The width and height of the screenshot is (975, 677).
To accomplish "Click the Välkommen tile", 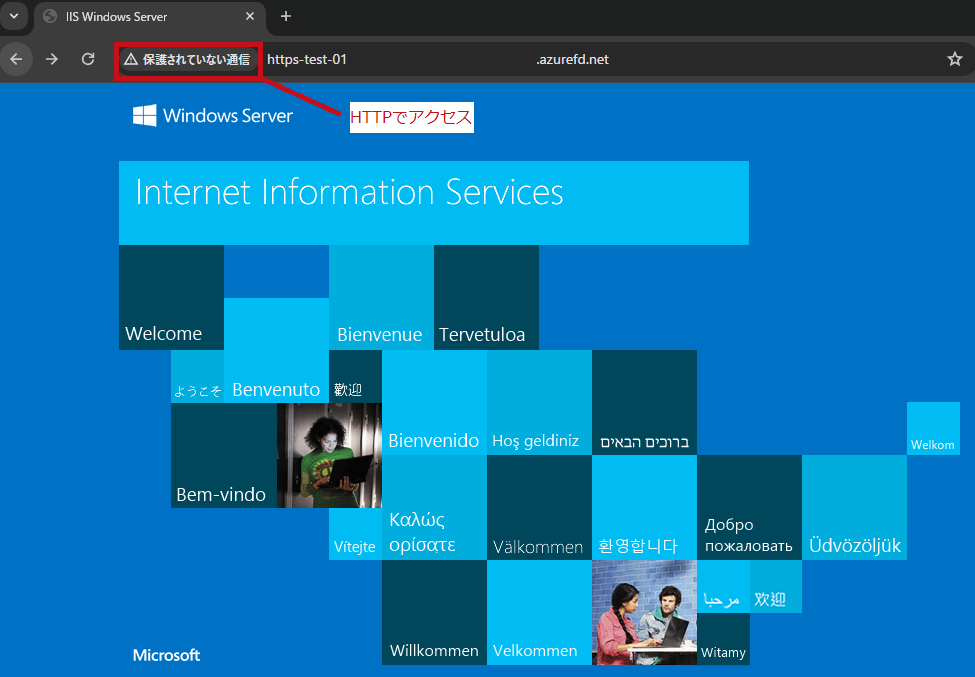I will click(x=539, y=507).
